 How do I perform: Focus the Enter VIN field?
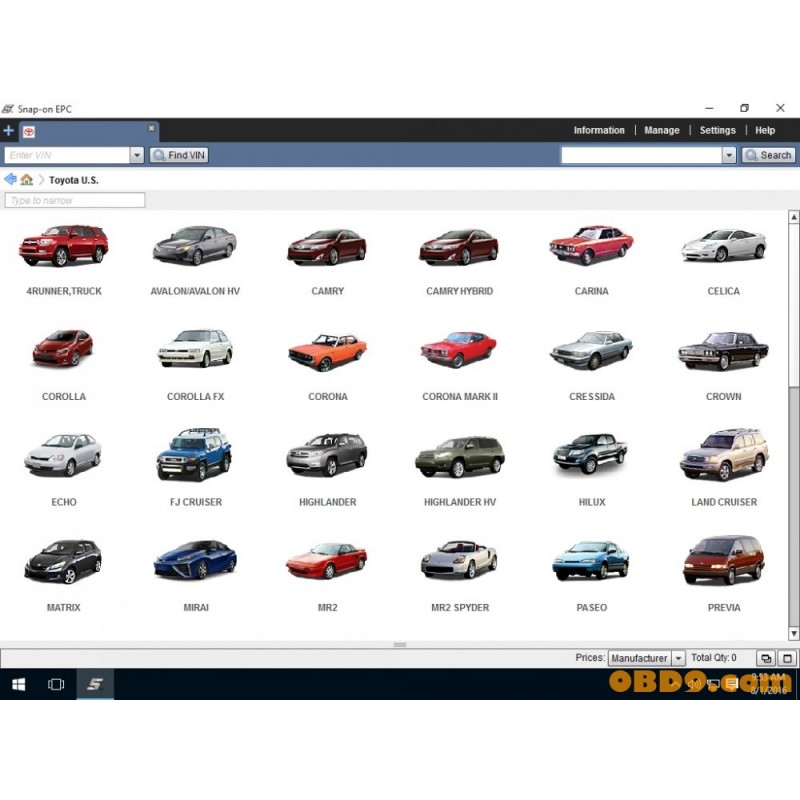click(x=67, y=155)
